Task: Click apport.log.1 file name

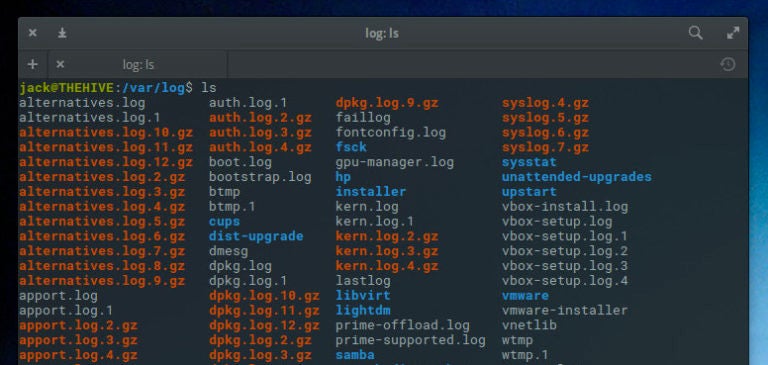Action: click(x=66, y=311)
